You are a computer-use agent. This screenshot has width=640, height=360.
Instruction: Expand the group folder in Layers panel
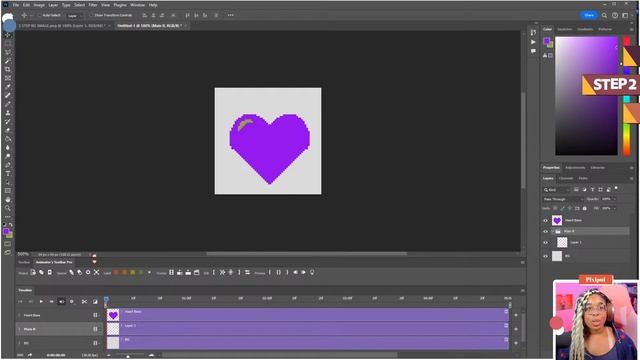tap(552, 231)
